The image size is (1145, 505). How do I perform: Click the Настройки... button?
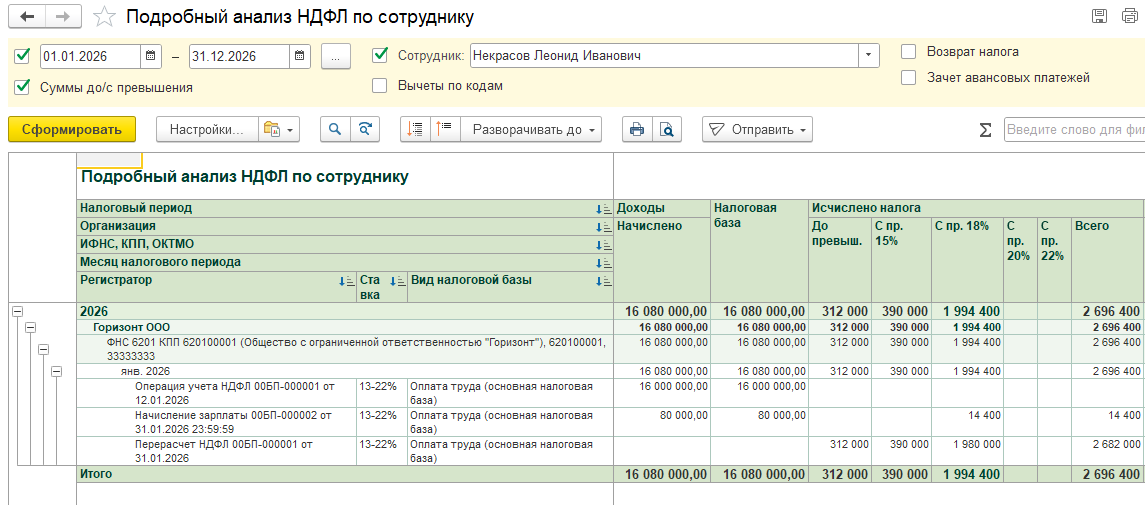click(205, 129)
